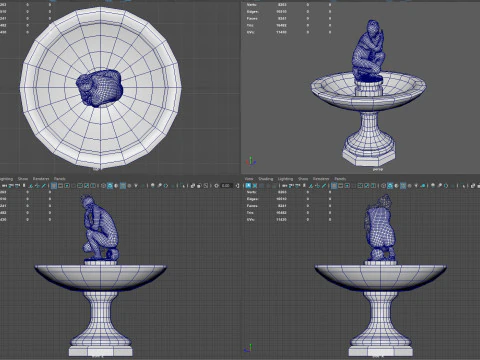Click X-Ray Joints icon in lower-left toolbar
Image resolution: width=480 pixels, height=360 pixels.
[206, 186]
